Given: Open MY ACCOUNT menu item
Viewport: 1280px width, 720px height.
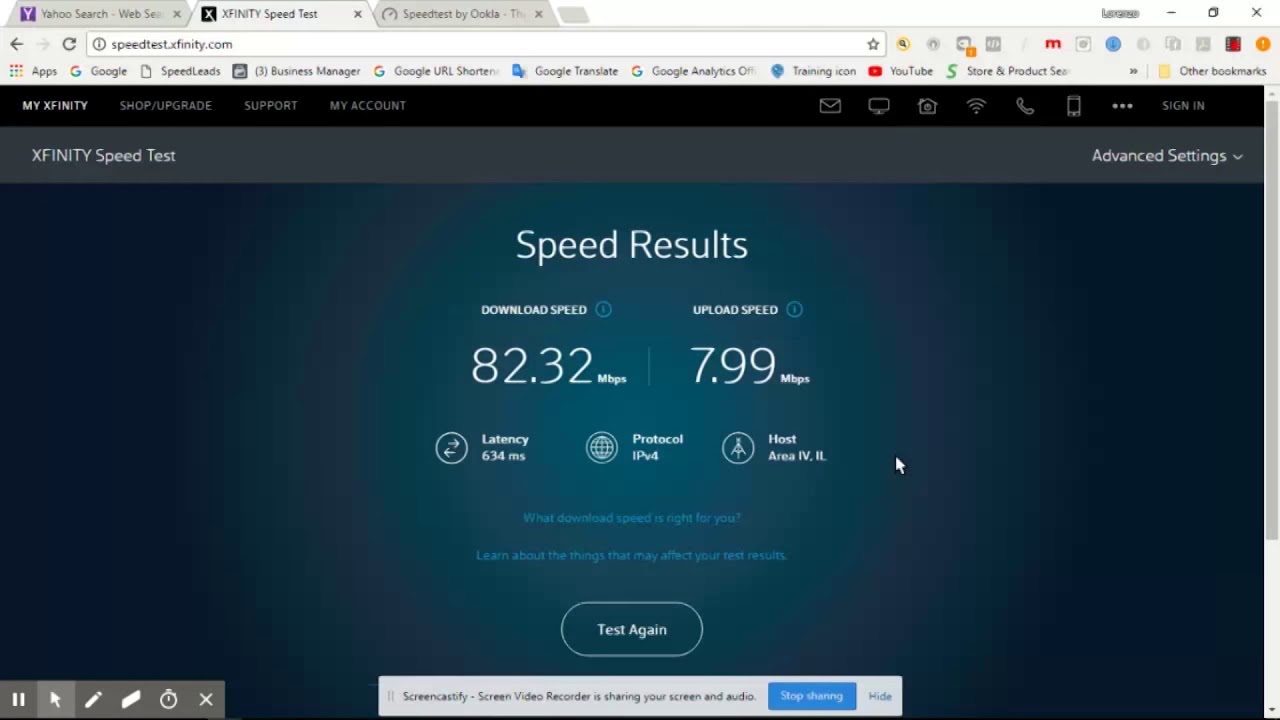Looking at the screenshot, I should point(368,105).
